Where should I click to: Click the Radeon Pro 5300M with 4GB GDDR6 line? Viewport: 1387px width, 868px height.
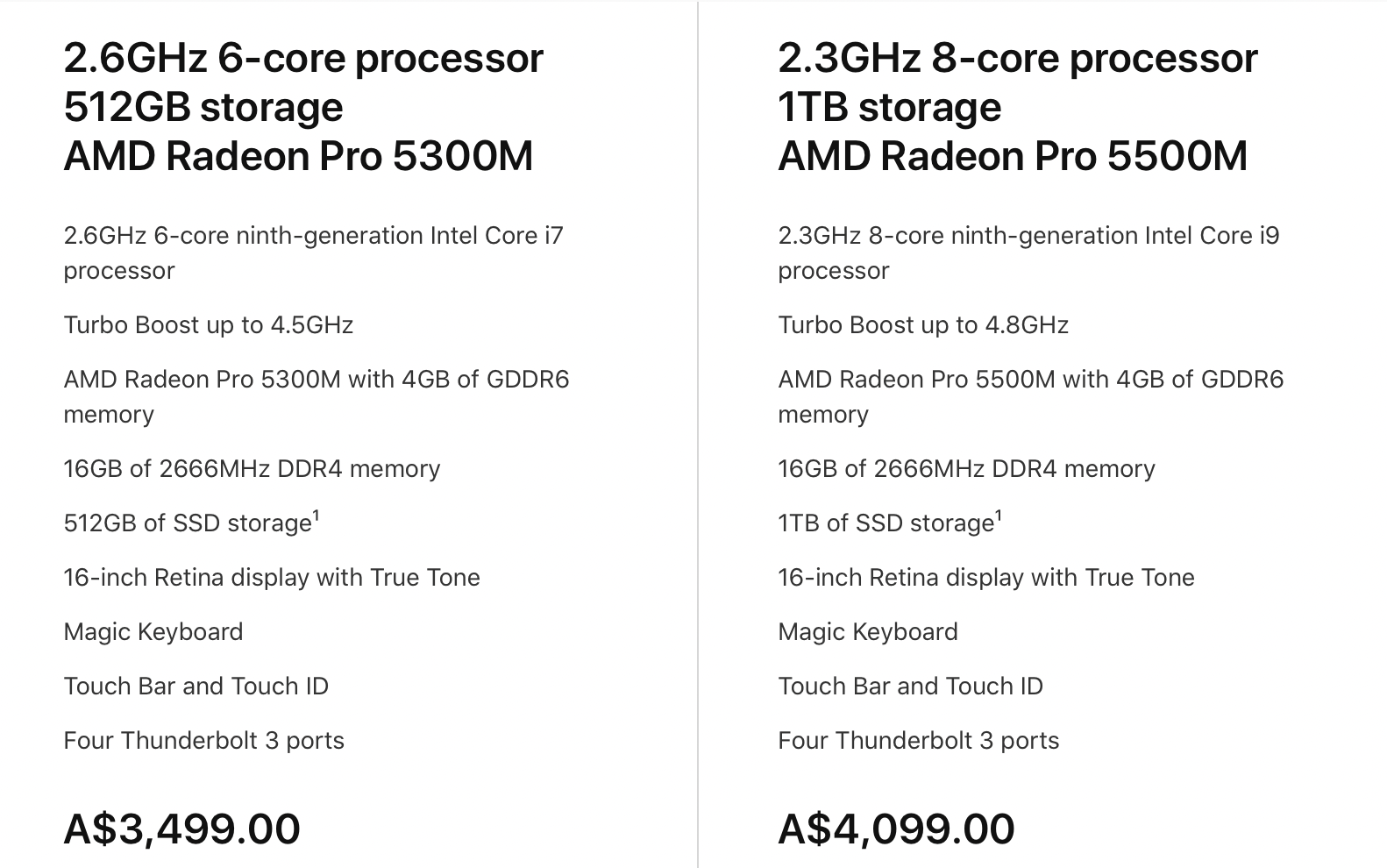pos(316,380)
